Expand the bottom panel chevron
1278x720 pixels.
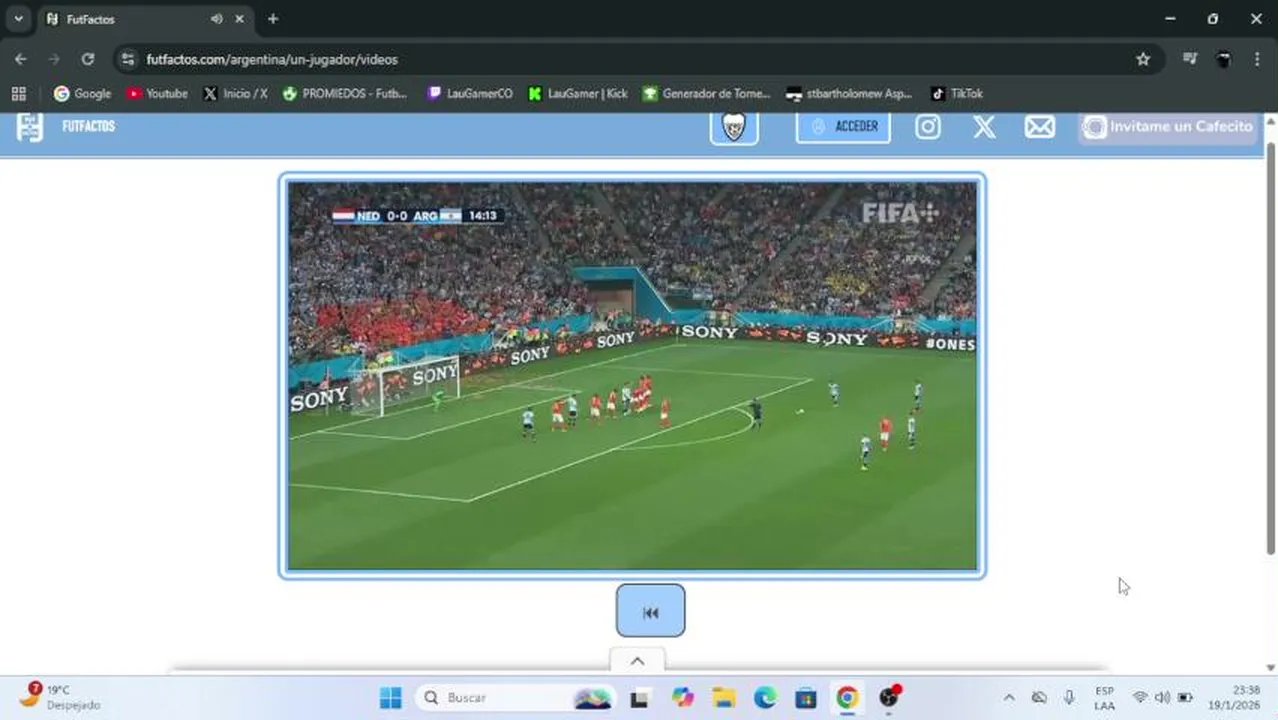tap(637, 660)
